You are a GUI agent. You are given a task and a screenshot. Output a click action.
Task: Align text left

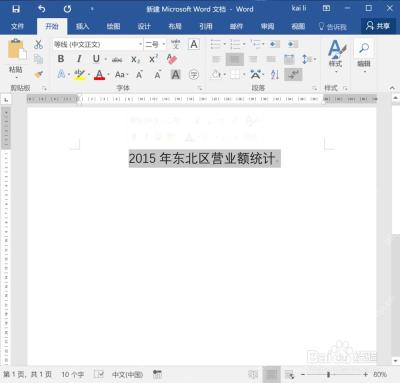click(x=217, y=59)
